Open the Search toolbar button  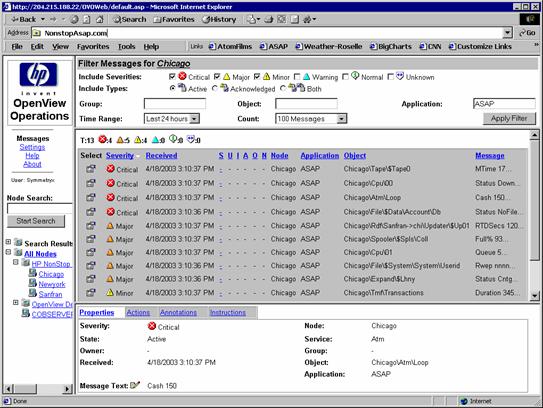pos(130,19)
